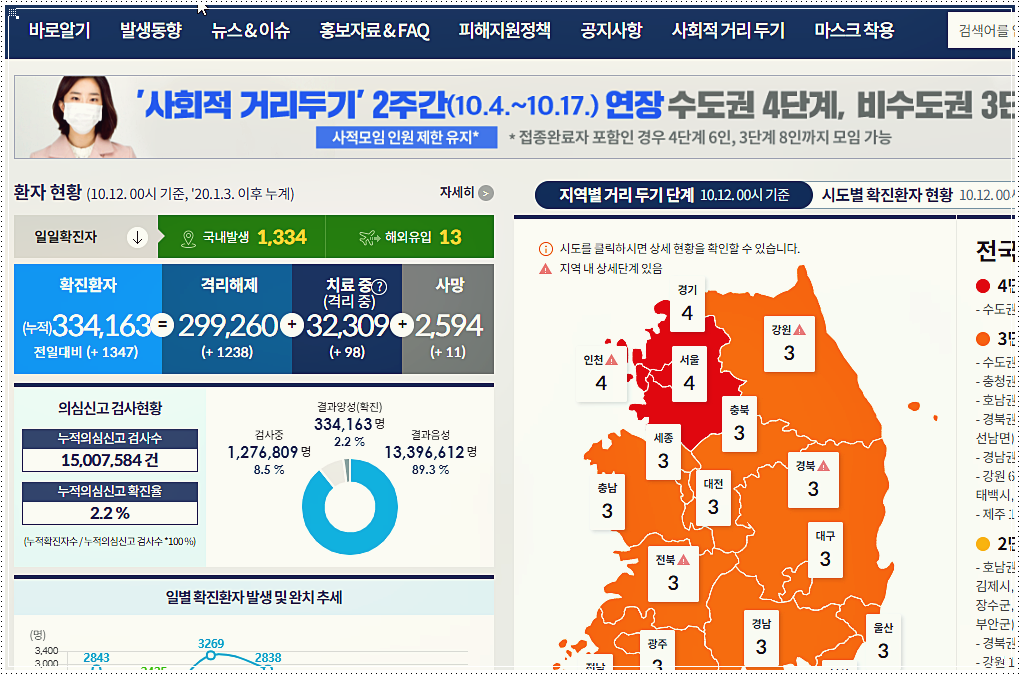Open the 바로알기 menu
This screenshot has width=1020, height=675.
(59, 31)
